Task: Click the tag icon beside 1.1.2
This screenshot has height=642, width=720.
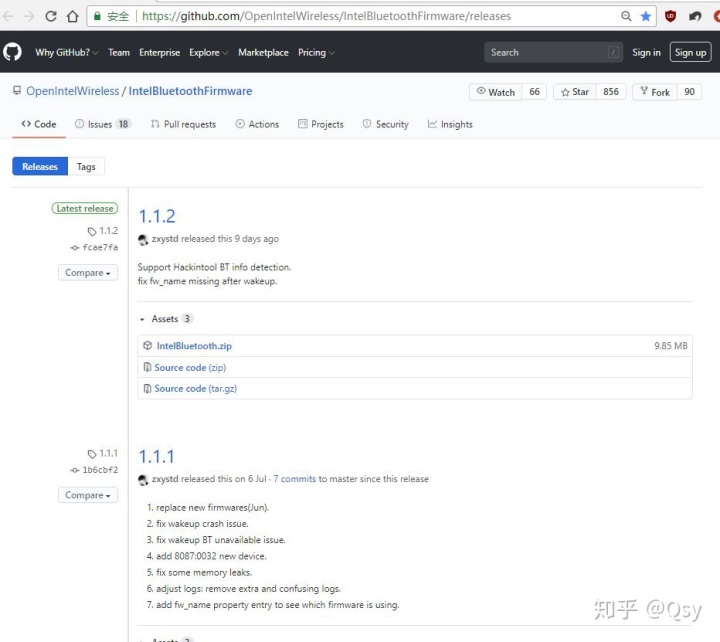Action: [x=92, y=231]
